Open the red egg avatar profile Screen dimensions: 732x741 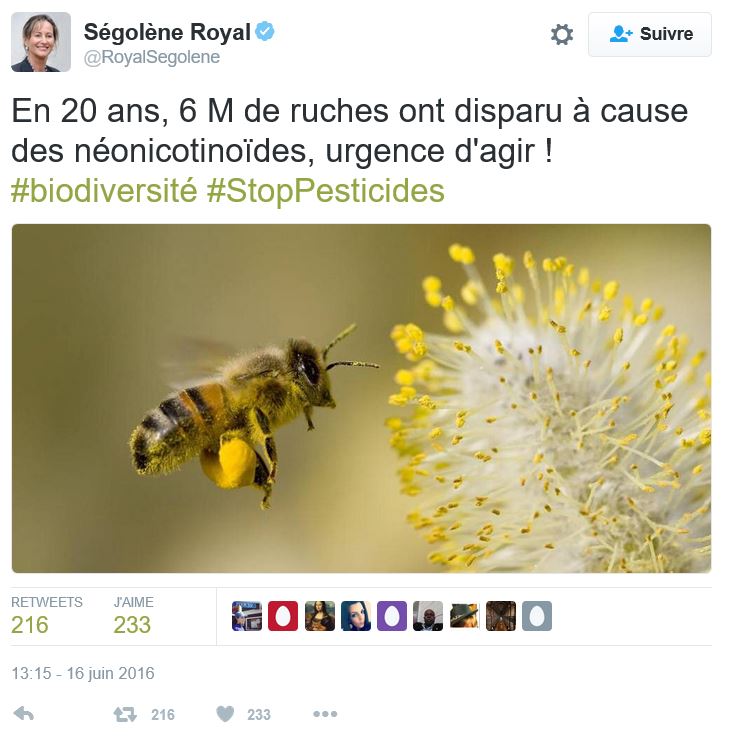pos(283,616)
